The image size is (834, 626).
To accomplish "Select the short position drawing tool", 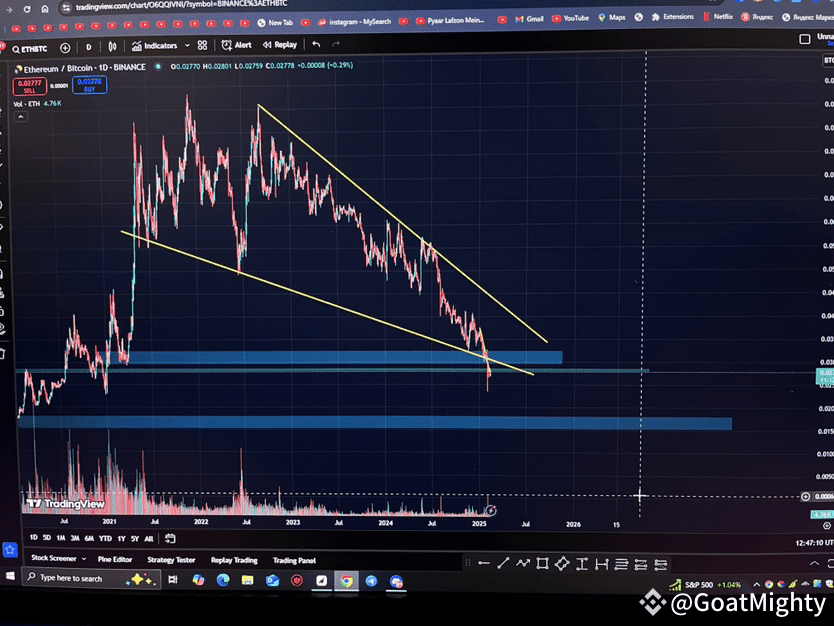I will (661, 564).
